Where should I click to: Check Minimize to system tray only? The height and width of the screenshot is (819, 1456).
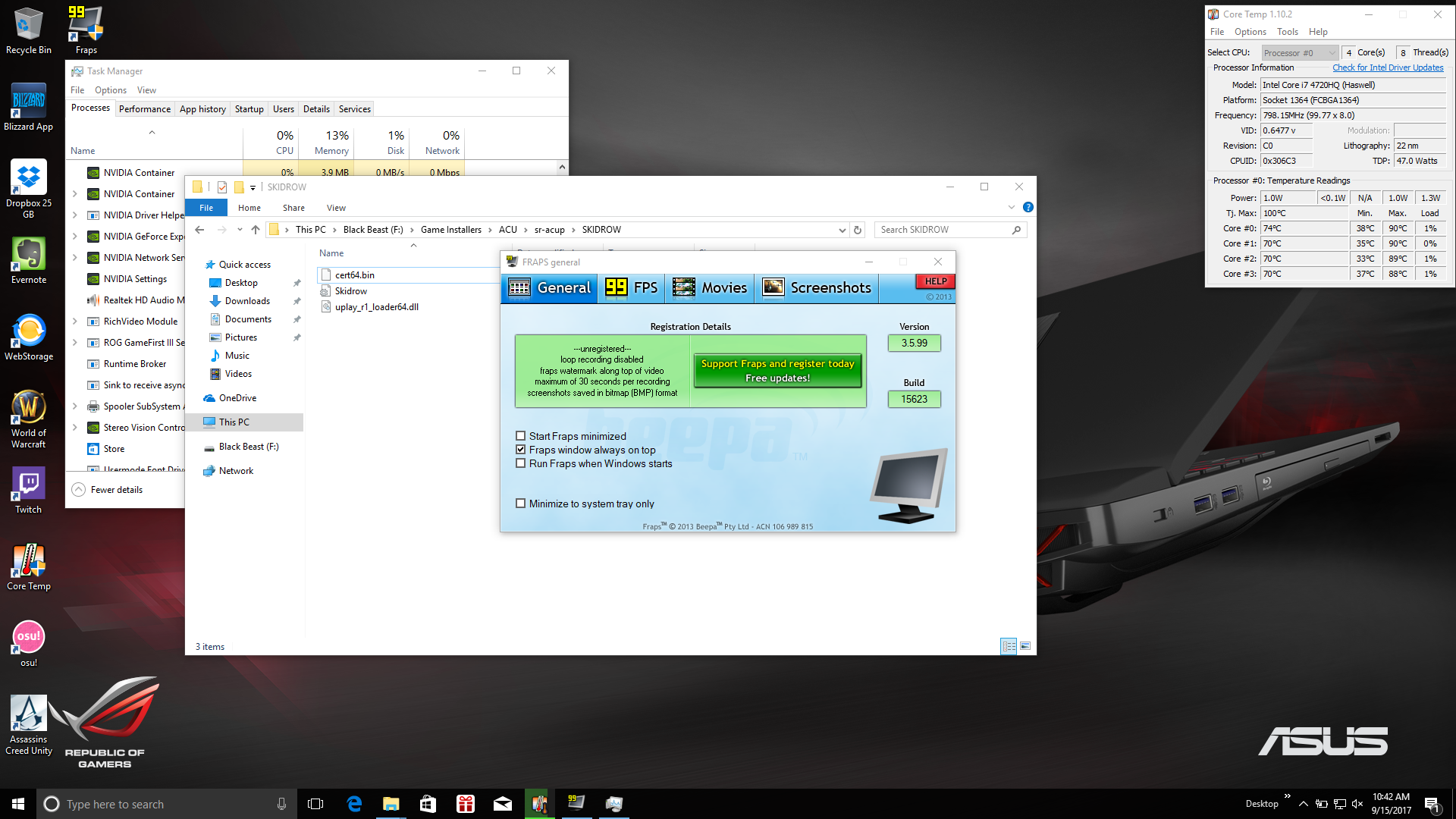[x=520, y=504]
